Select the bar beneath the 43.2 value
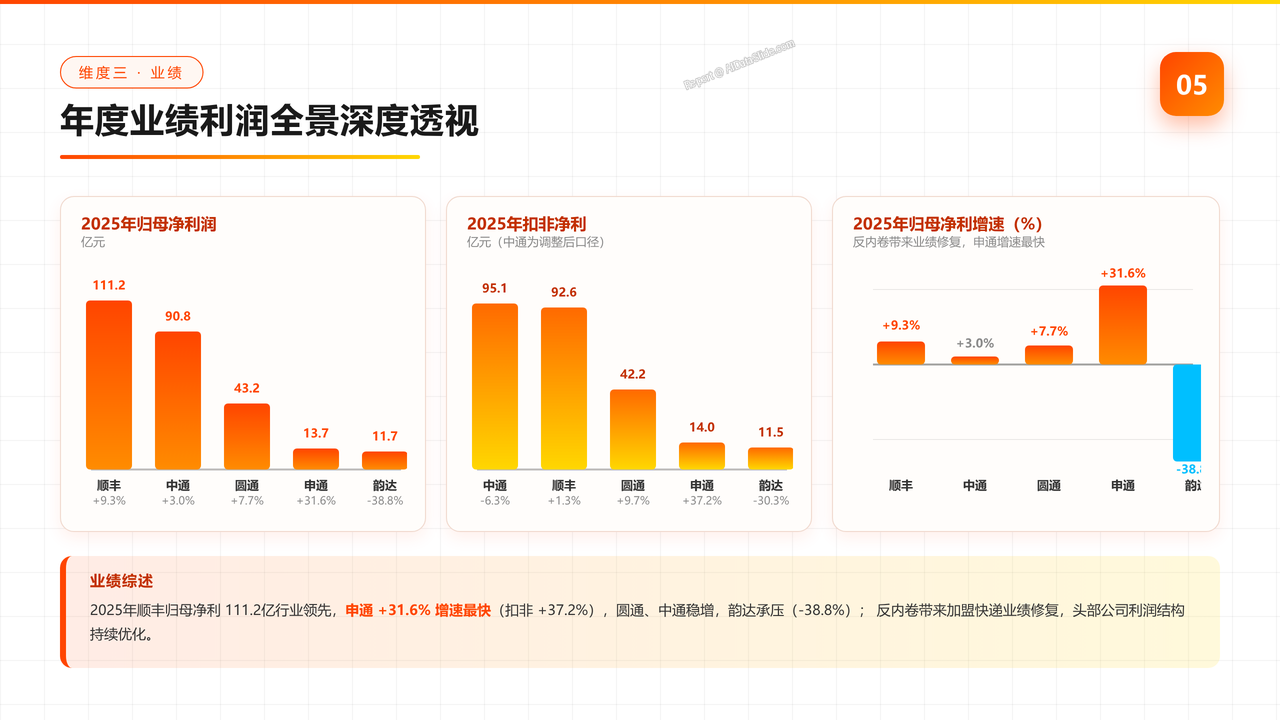Image resolution: width=1280 pixels, height=720 pixels. tap(247, 436)
